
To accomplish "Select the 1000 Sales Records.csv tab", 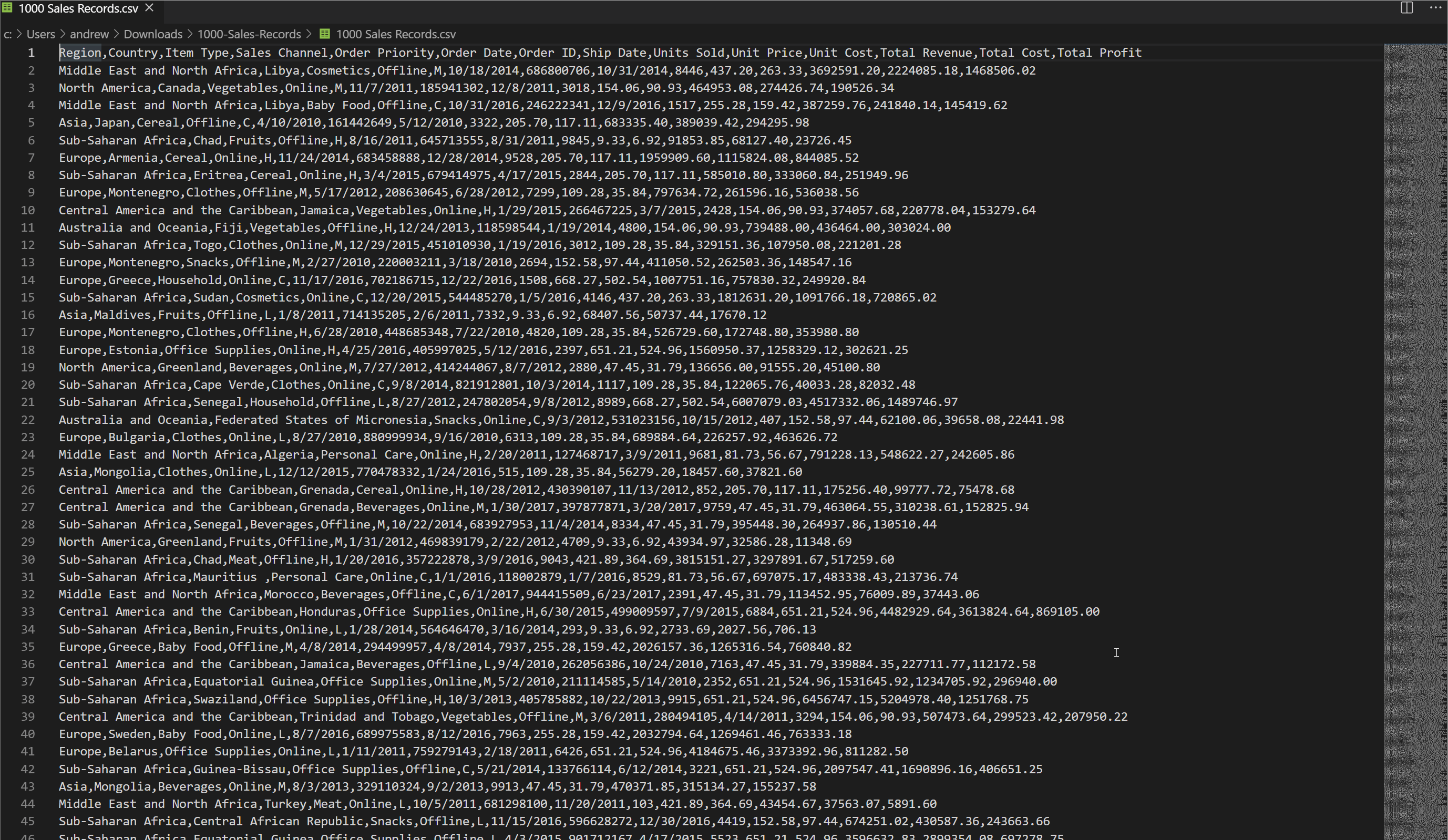I will pos(78,8).
